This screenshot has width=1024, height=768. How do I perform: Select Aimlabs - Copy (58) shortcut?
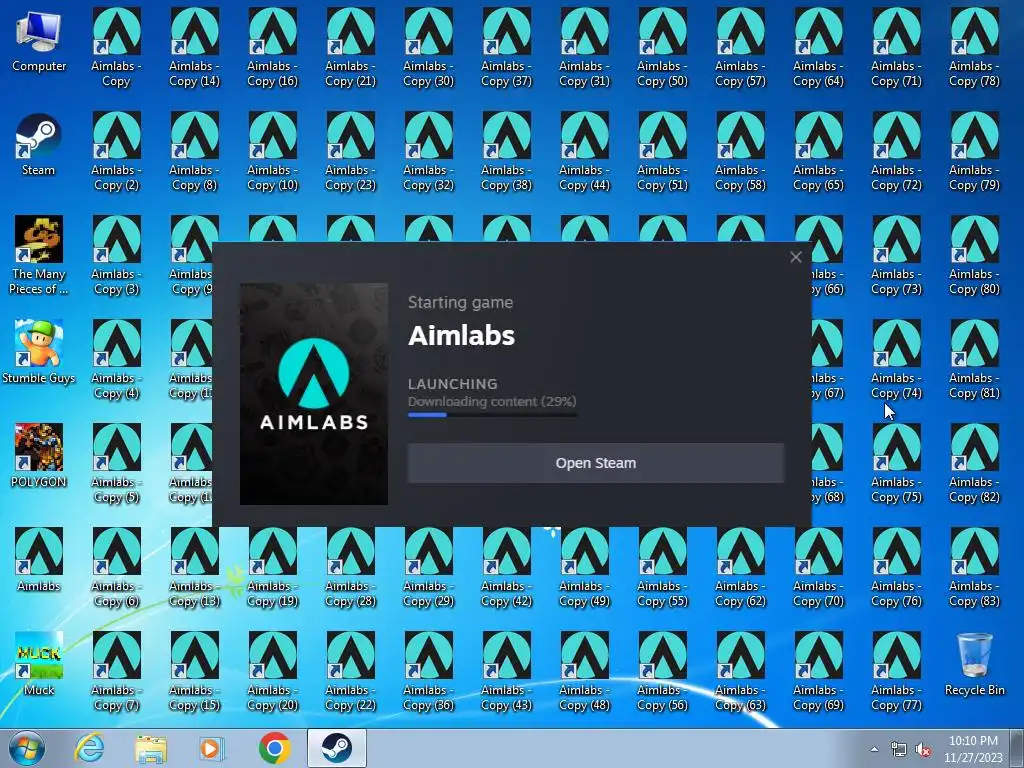[741, 152]
